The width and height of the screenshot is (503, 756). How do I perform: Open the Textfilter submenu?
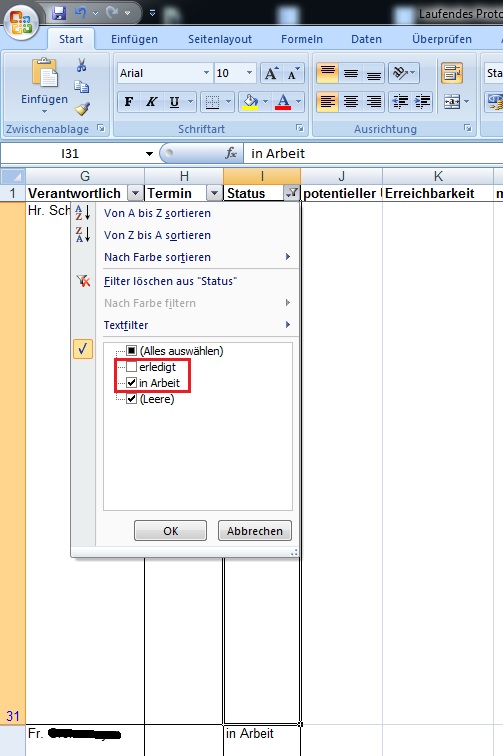pos(185,325)
